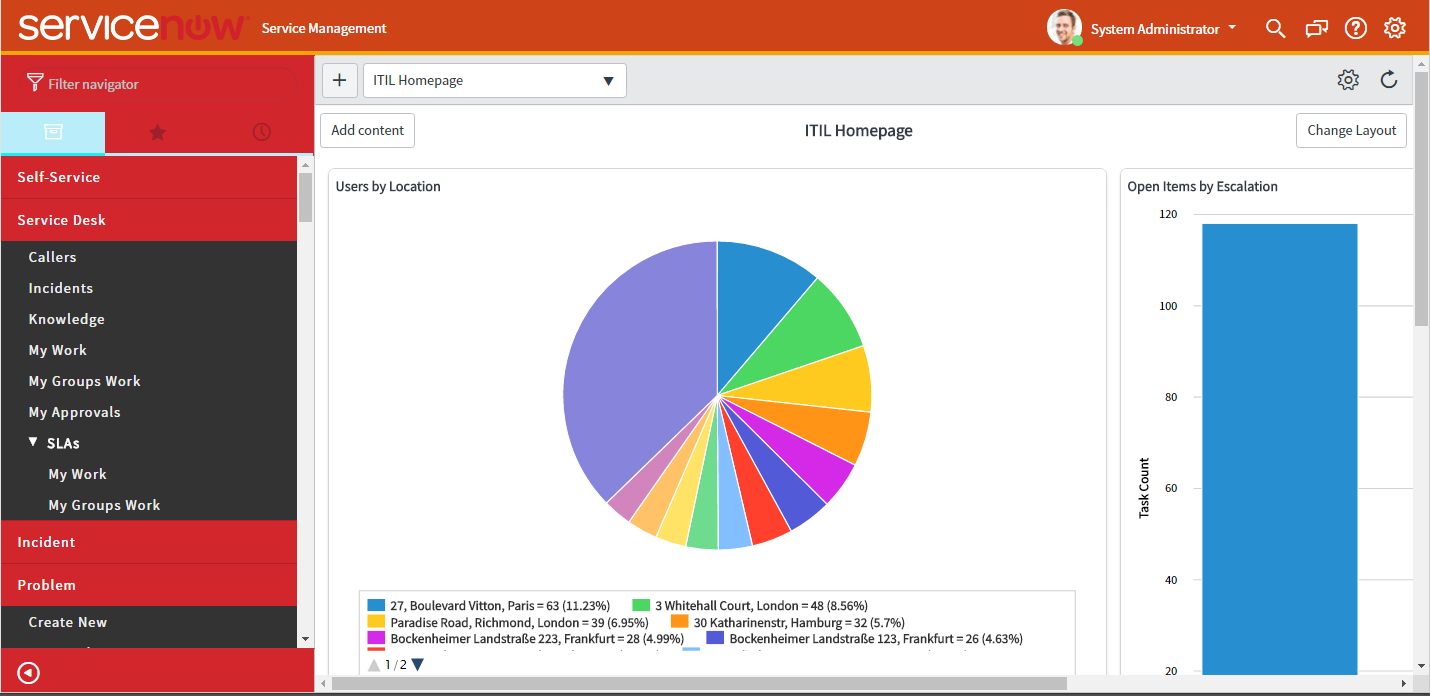Open the help question mark icon
This screenshot has width=1430, height=696.
(x=1355, y=28)
